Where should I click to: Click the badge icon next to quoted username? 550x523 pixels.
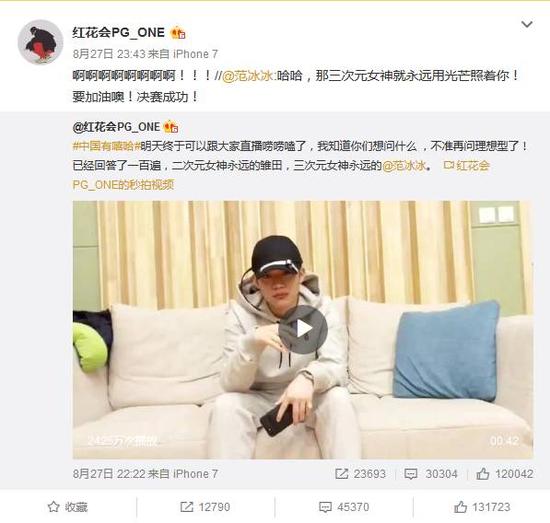point(171,127)
